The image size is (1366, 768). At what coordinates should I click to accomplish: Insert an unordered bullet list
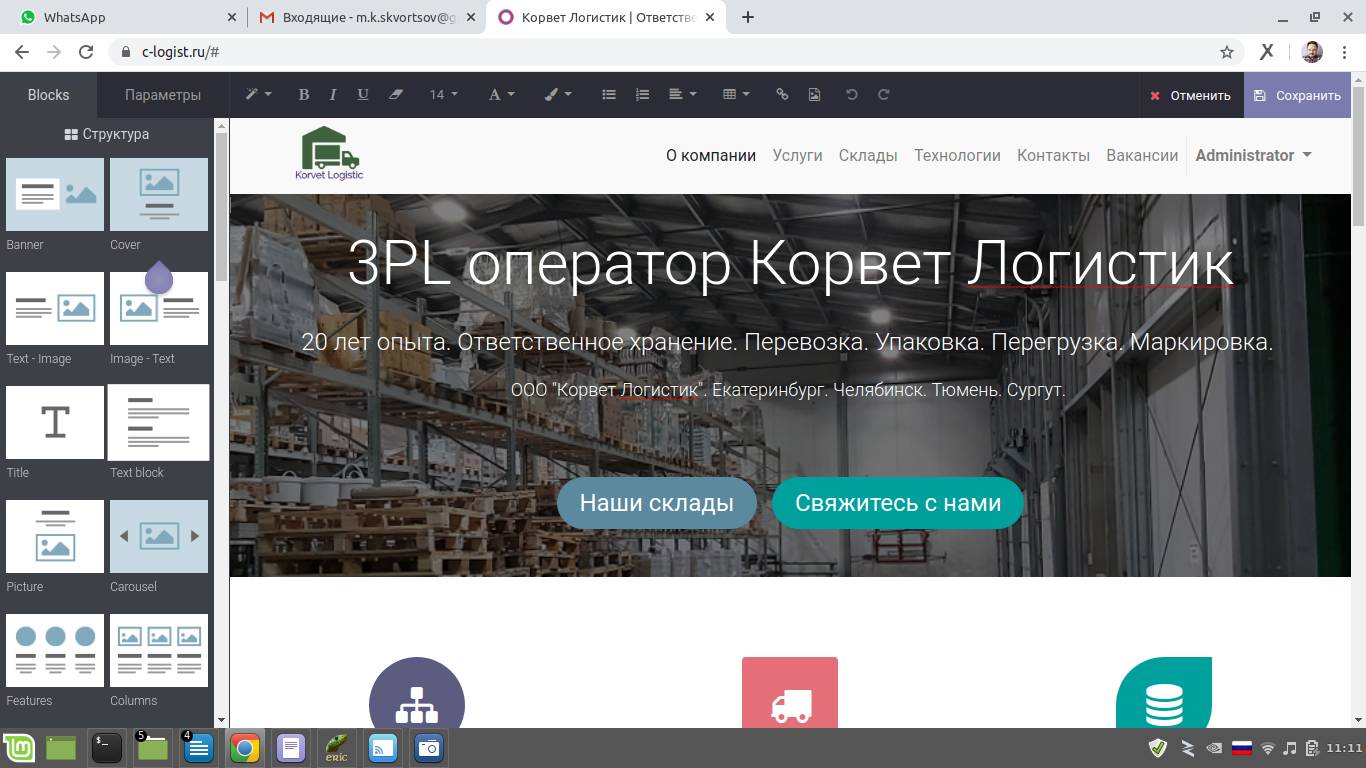(609, 95)
